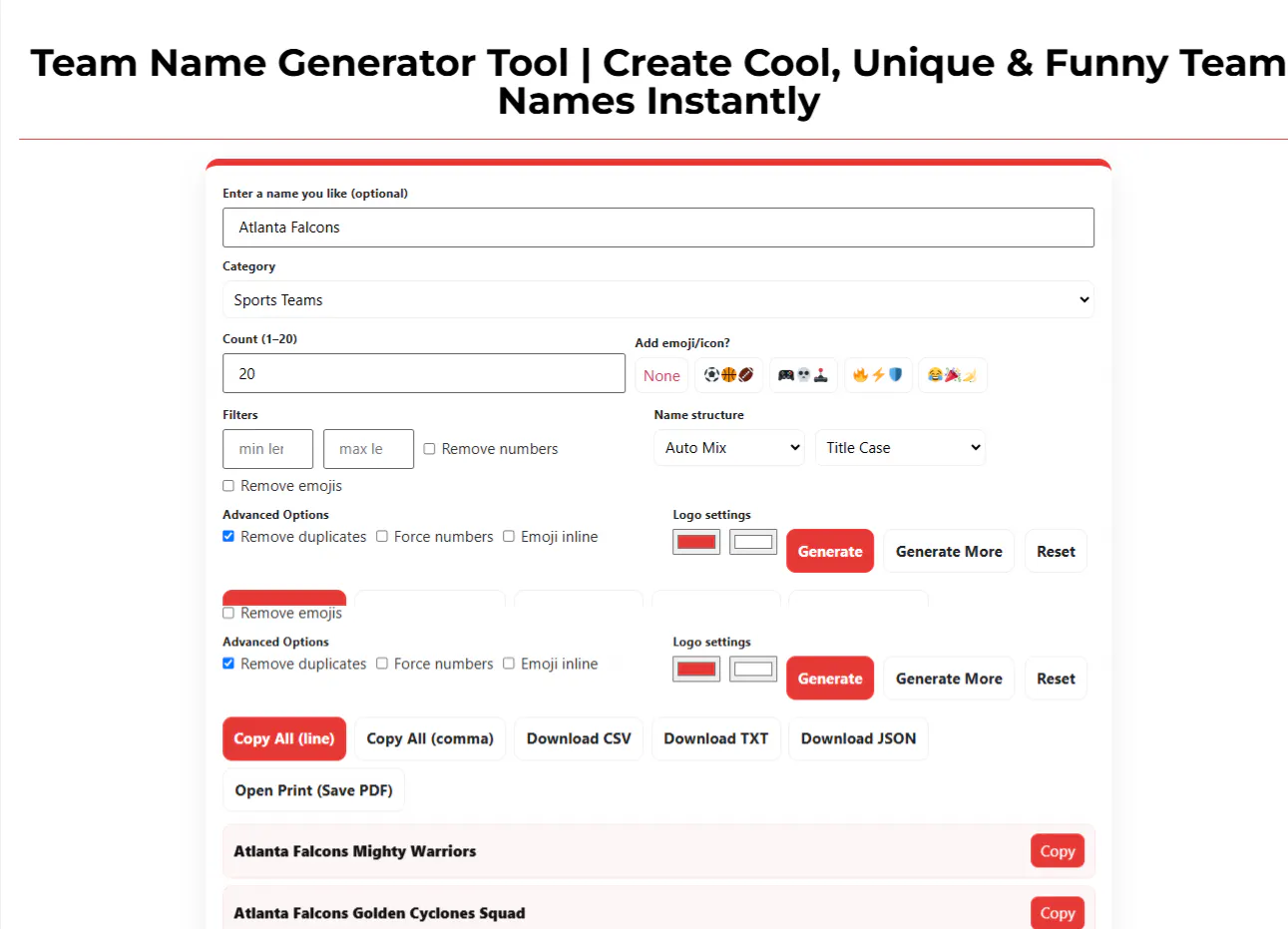The width and height of the screenshot is (1288, 929).
Task: Enable Remove emojis under the Filters fields
Action: [228, 486]
